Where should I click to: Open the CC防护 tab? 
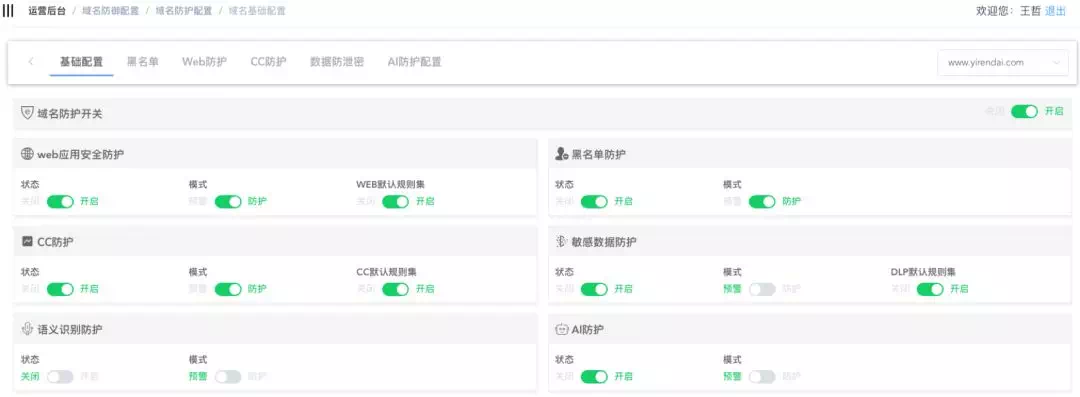click(x=268, y=61)
